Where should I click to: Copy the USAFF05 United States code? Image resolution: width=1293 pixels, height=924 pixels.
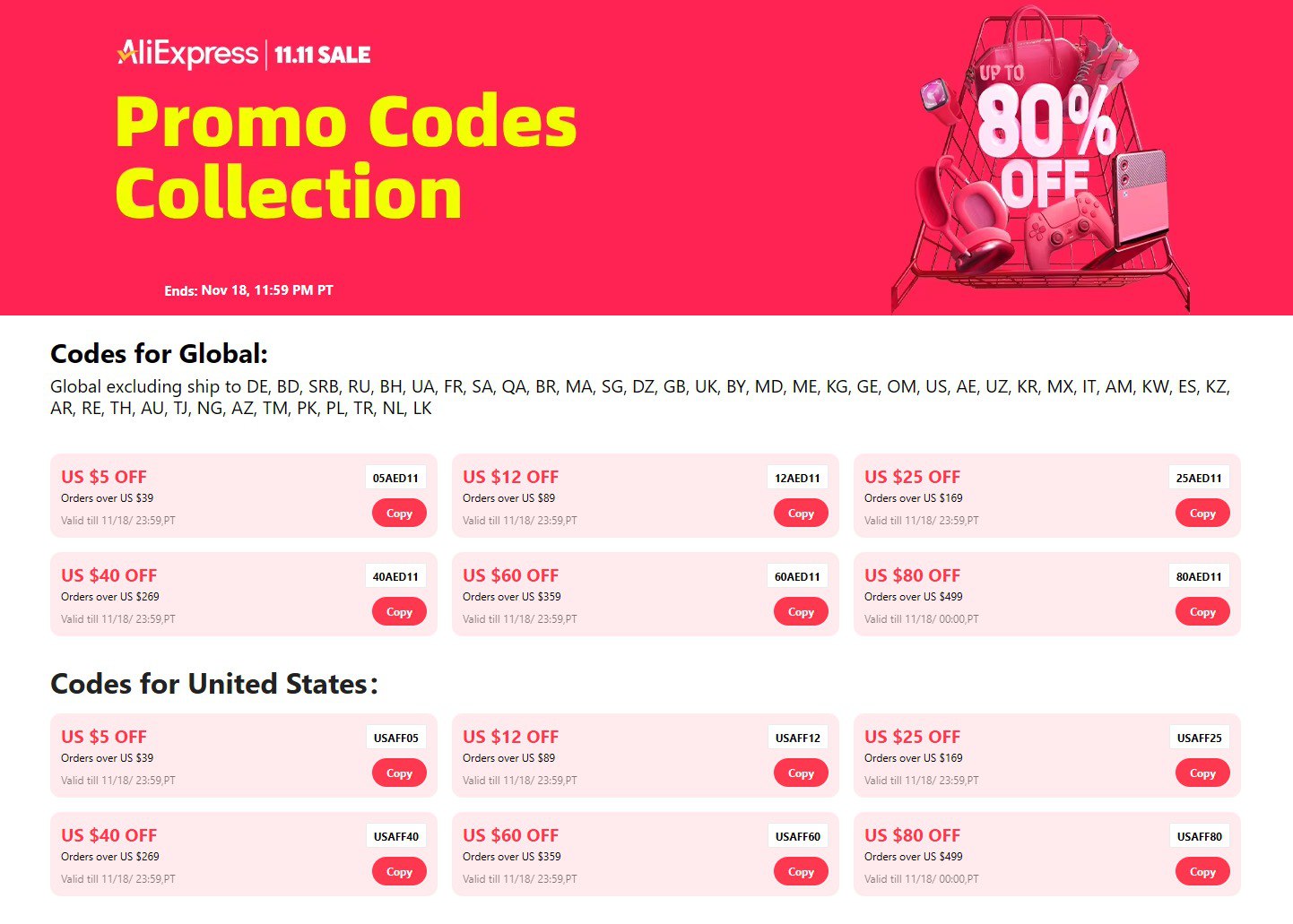tap(399, 773)
